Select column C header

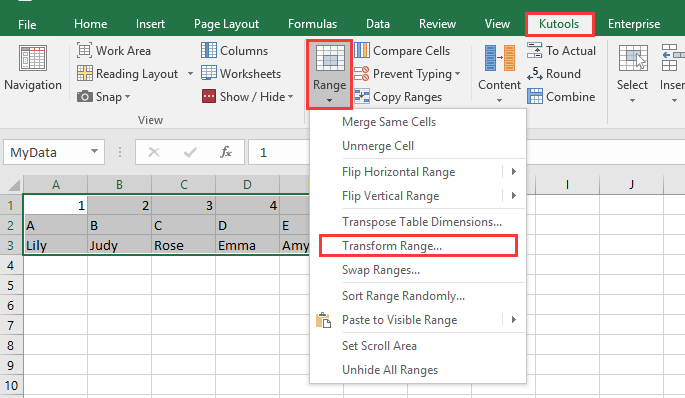tap(183, 185)
